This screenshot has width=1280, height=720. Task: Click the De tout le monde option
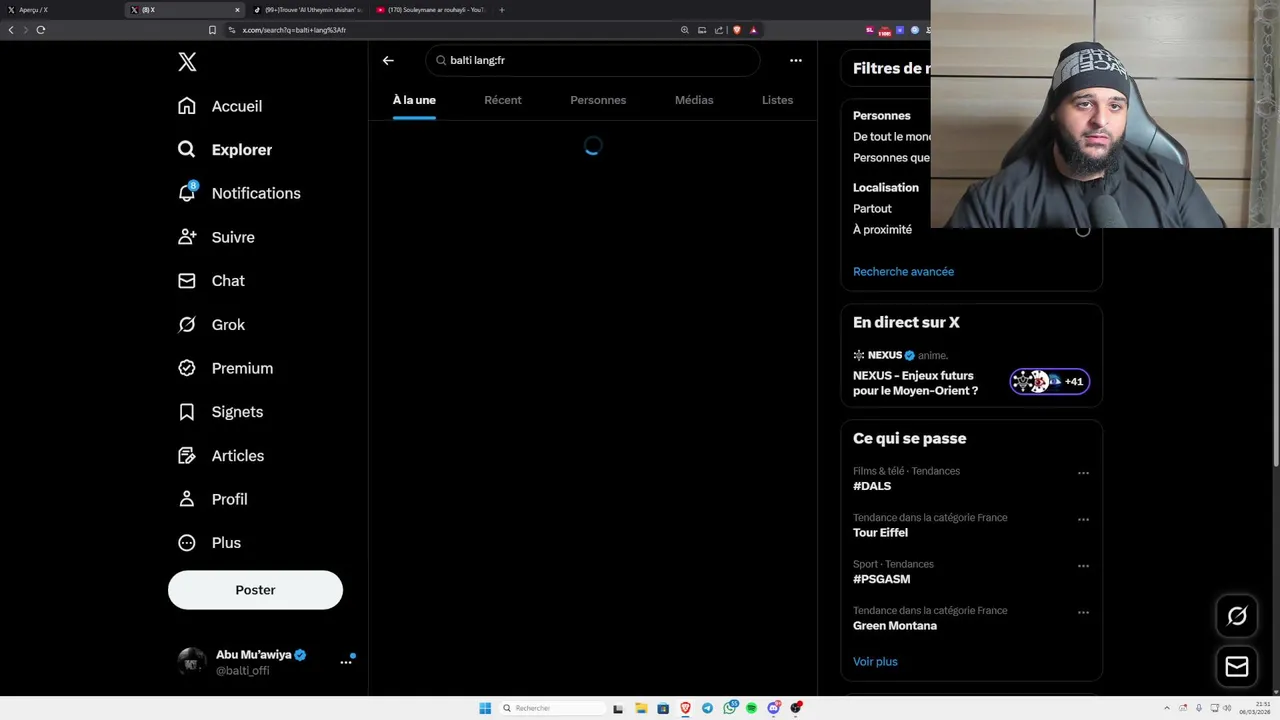(x=891, y=137)
